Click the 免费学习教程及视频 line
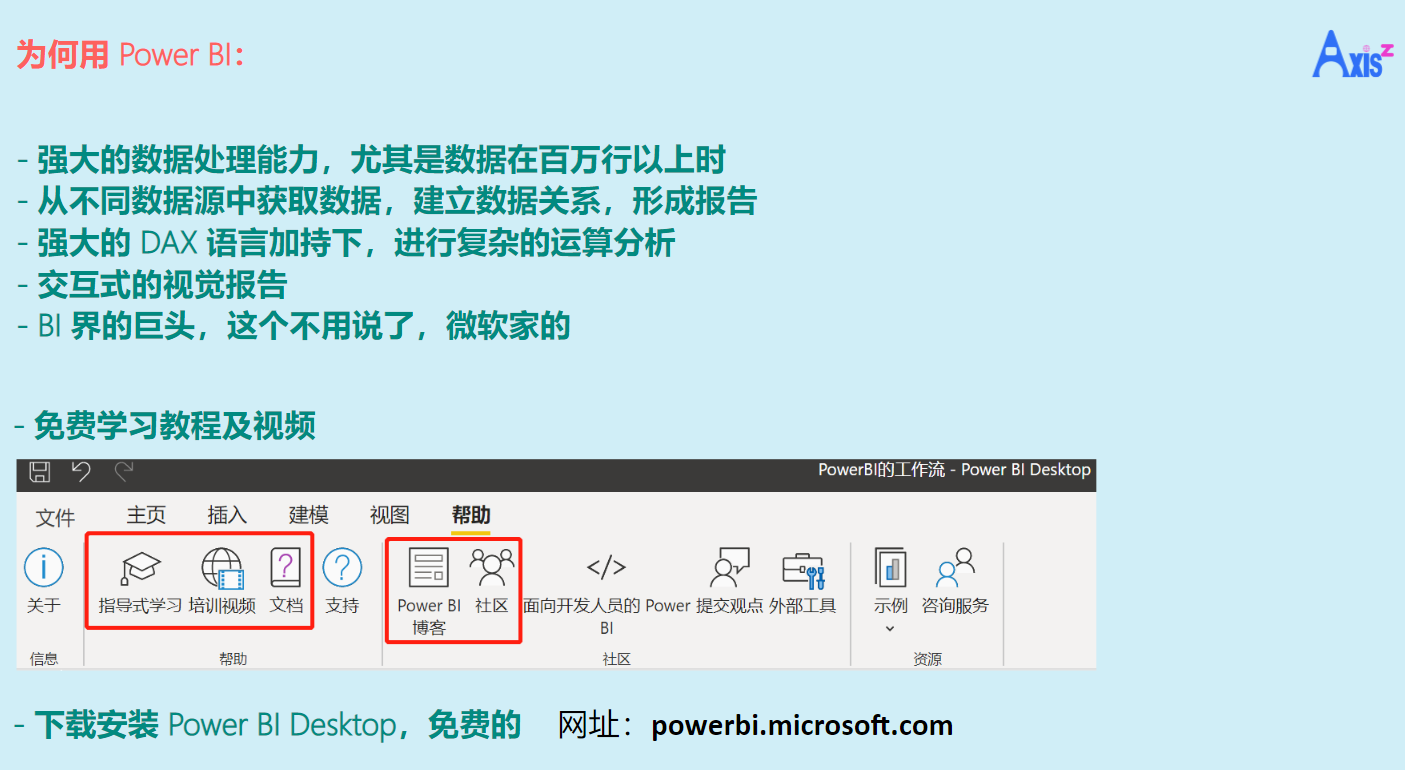The width and height of the screenshot is (1405, 770). click(165, 426)
